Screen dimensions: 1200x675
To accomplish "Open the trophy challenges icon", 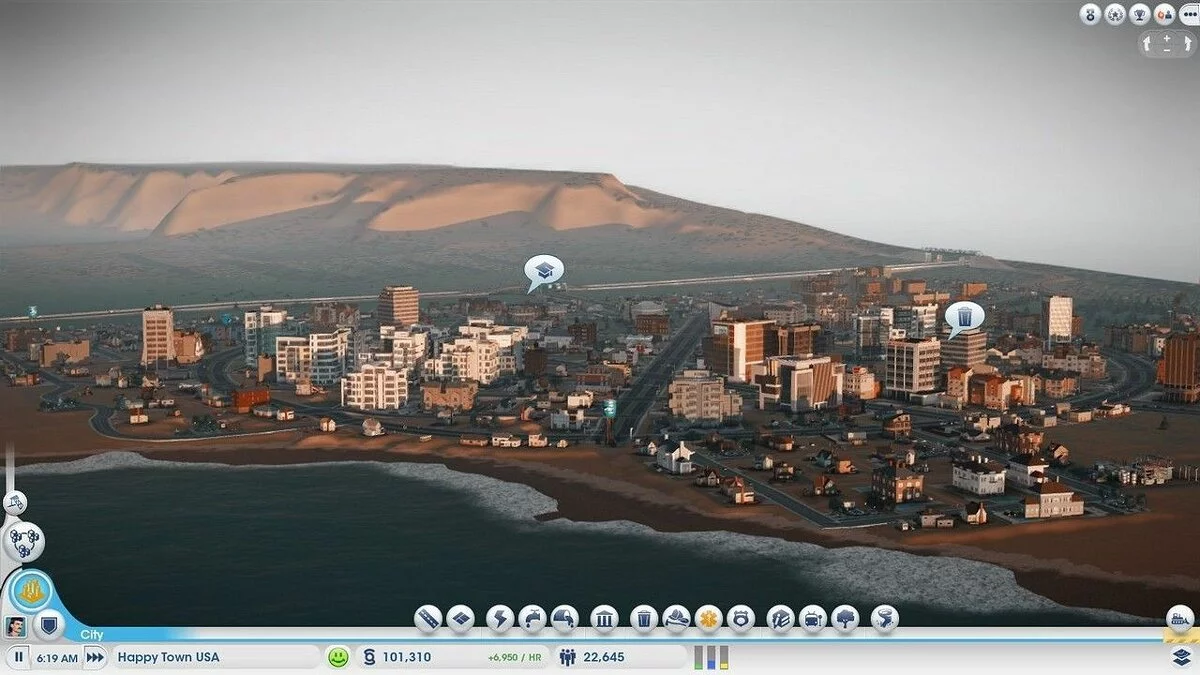I will point(1140,14).
